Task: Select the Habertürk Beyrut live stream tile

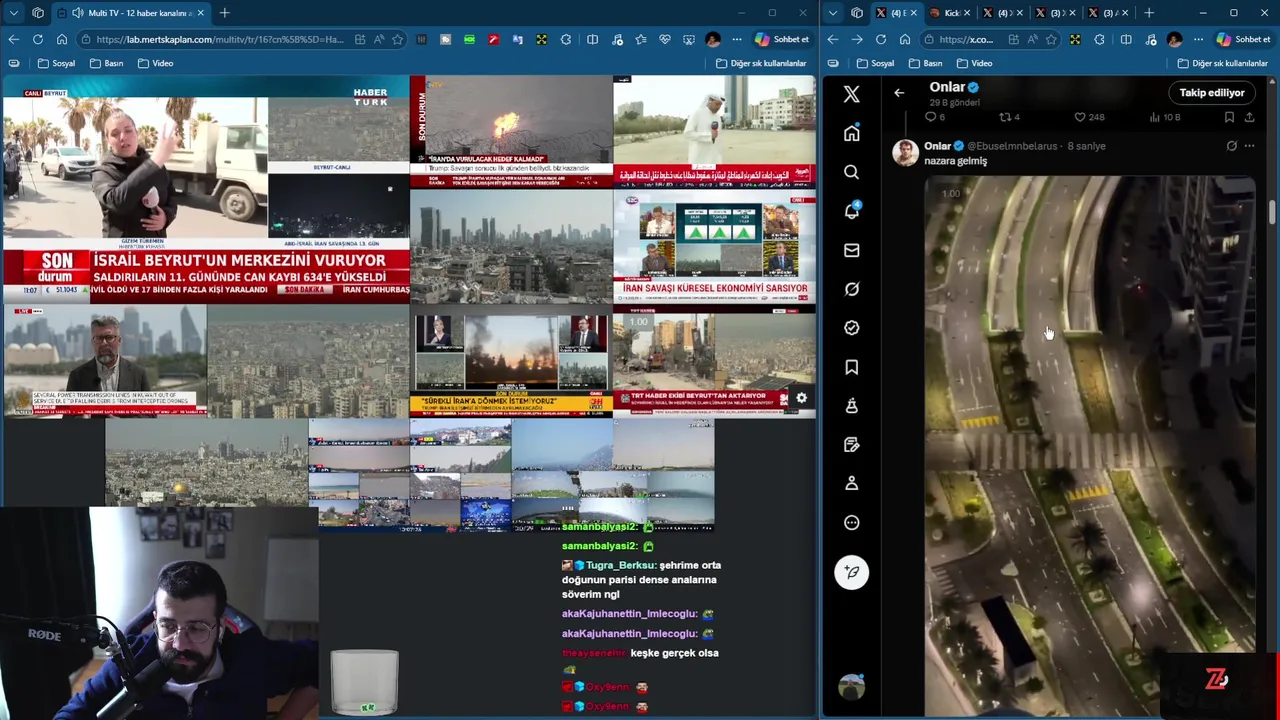Action: coord(206,190)
